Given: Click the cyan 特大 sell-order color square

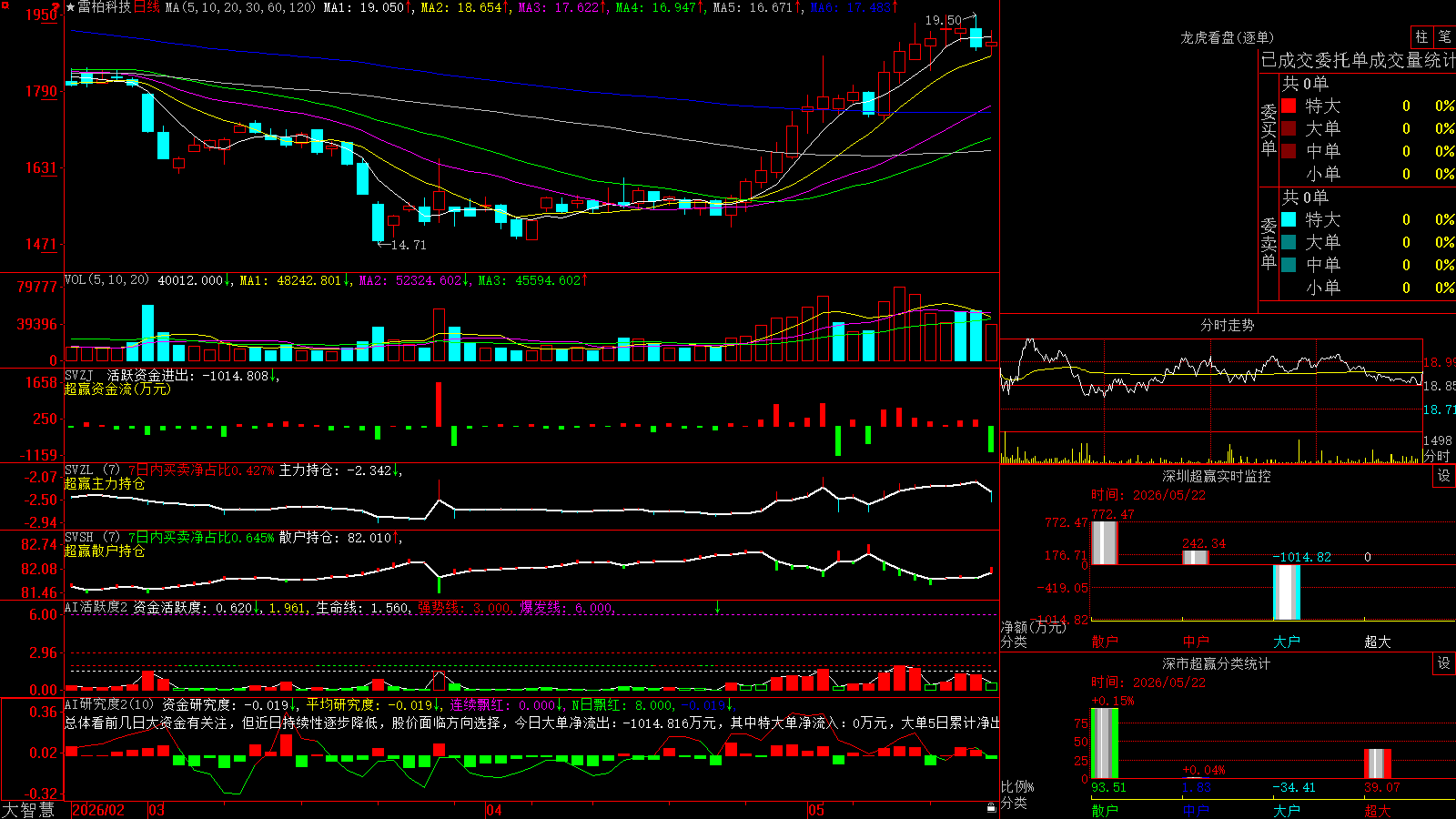Looking at the screenshot, I should click(1289, 219).
